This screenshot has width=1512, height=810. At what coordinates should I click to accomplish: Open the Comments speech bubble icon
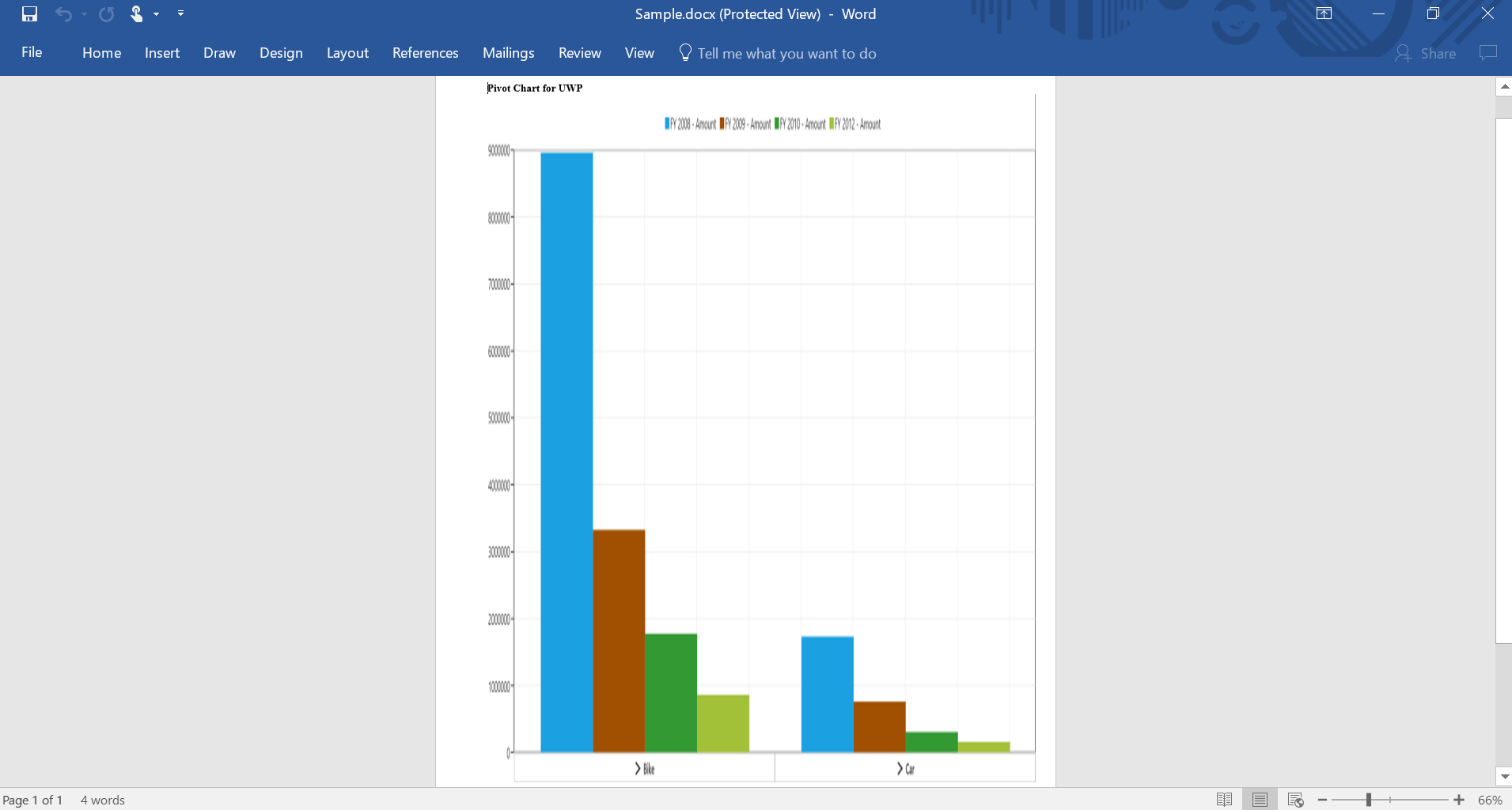[x=1488, y=53]
